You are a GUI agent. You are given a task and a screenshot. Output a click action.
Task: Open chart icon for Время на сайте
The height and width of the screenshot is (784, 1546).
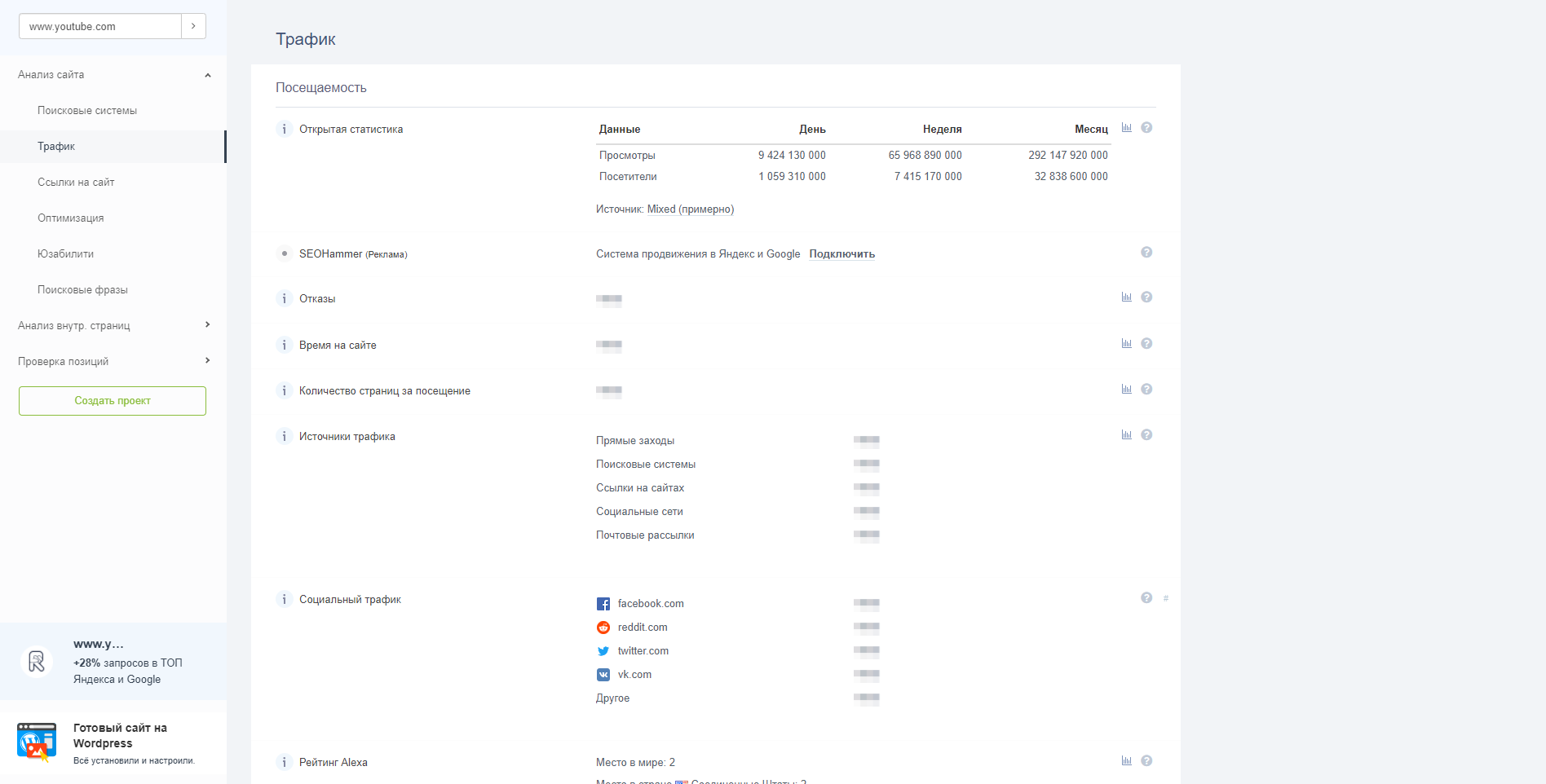[1126, 344]
